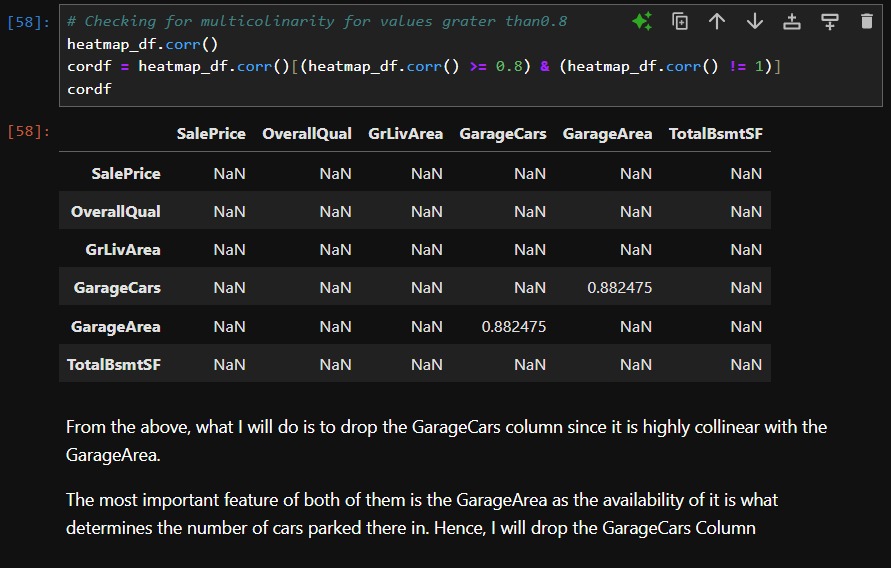Click inside the code cell editor
This screenshot has width=891, height=568.
pyautogui.click(x=471, y=55)
